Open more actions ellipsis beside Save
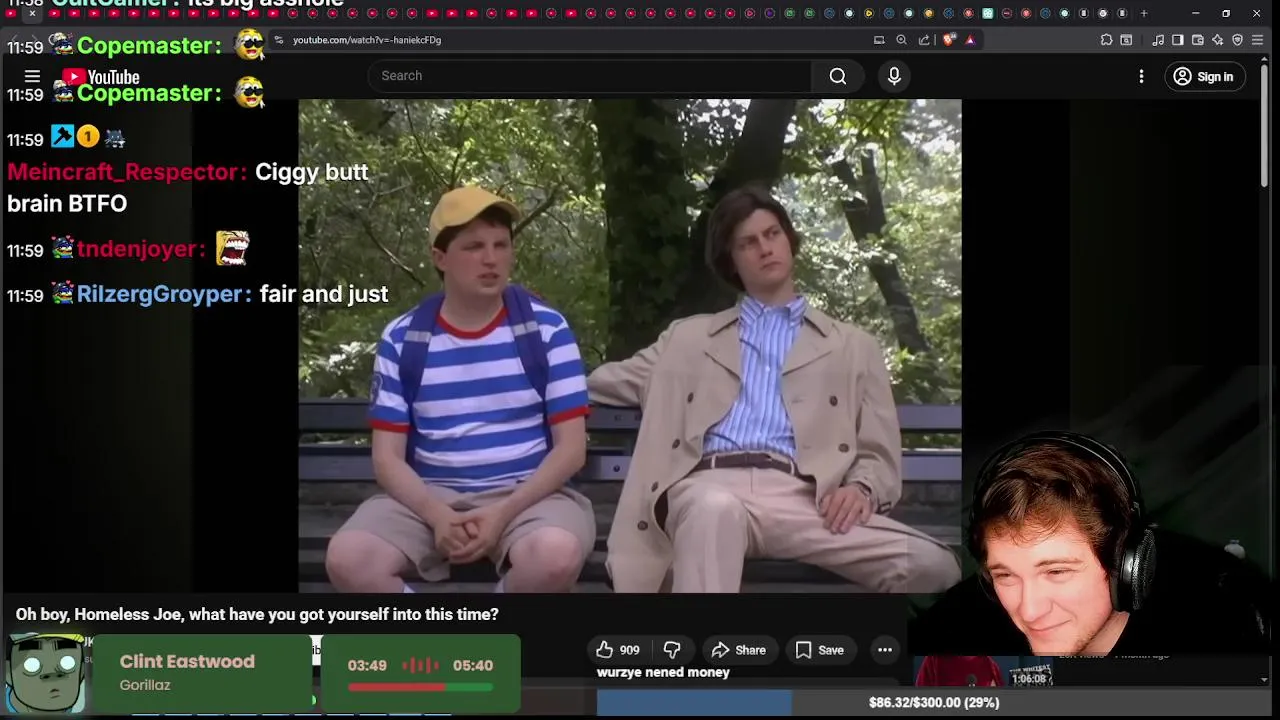 (885, 650)
